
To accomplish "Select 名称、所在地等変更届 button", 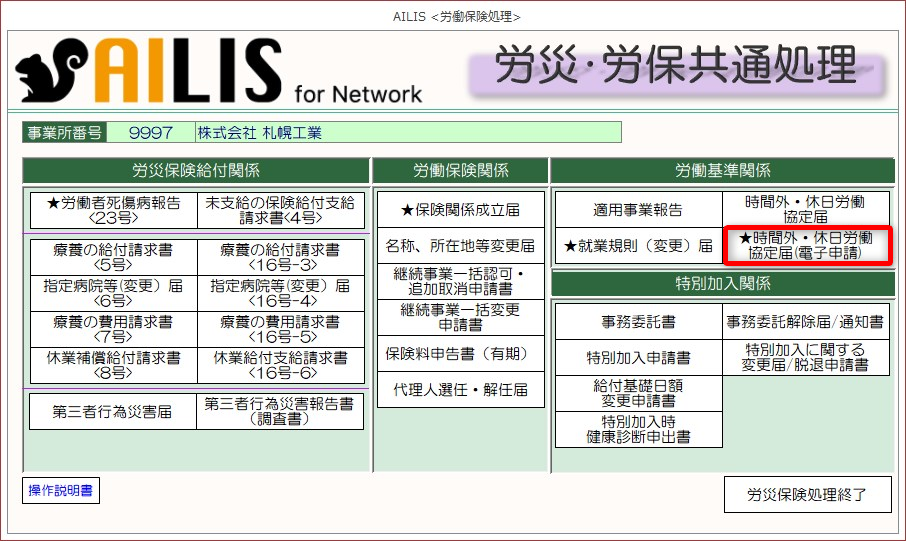I will (461, 245).
